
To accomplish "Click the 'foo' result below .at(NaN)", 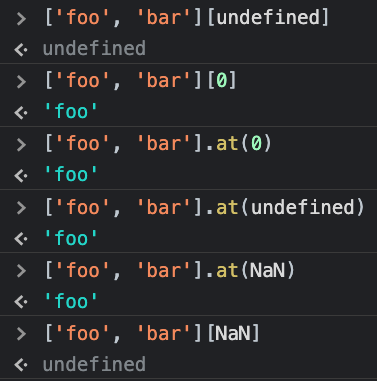I will (x=71, y=301).
